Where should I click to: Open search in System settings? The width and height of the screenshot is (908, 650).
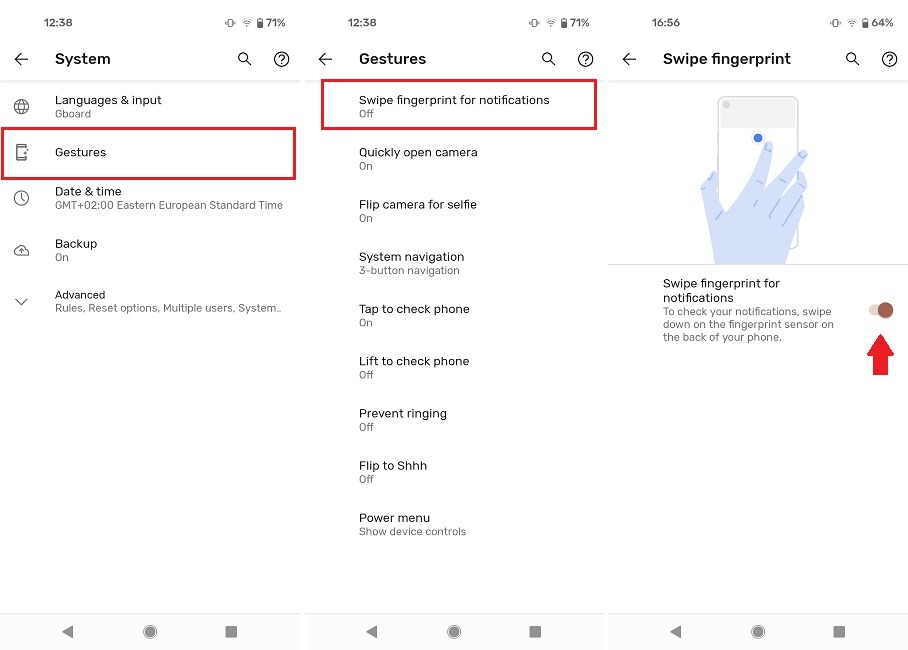244,59
